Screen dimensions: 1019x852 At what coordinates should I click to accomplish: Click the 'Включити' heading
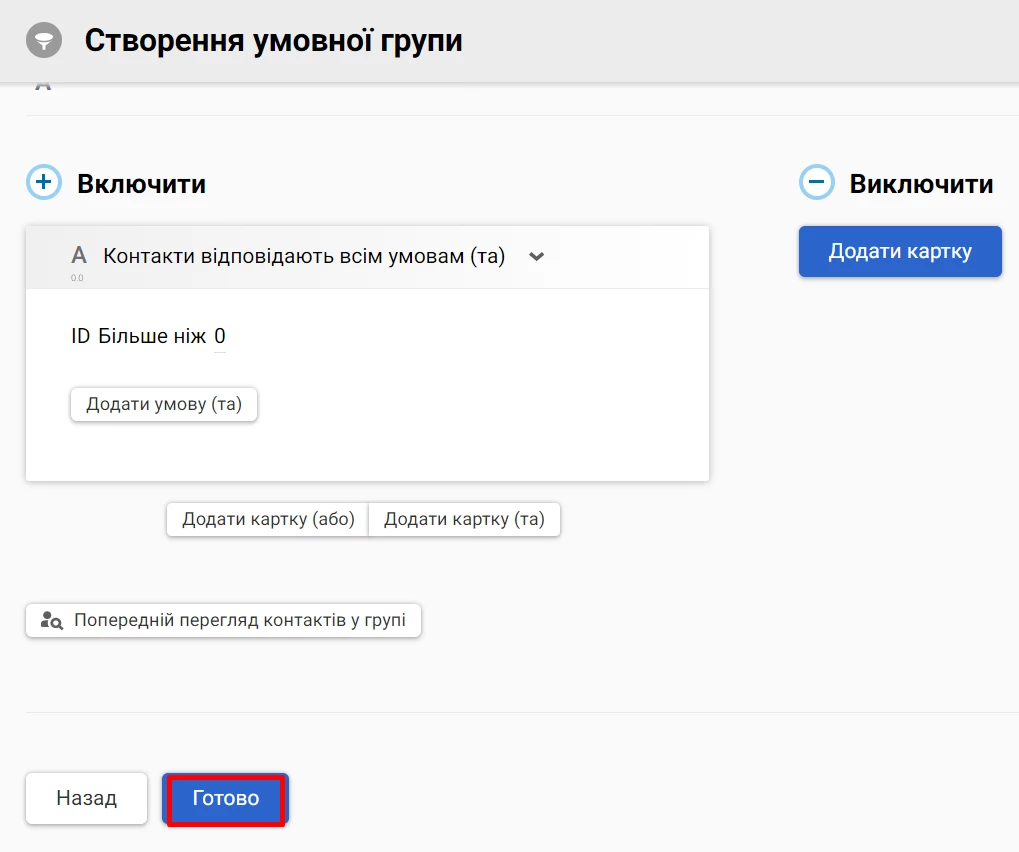142,184
